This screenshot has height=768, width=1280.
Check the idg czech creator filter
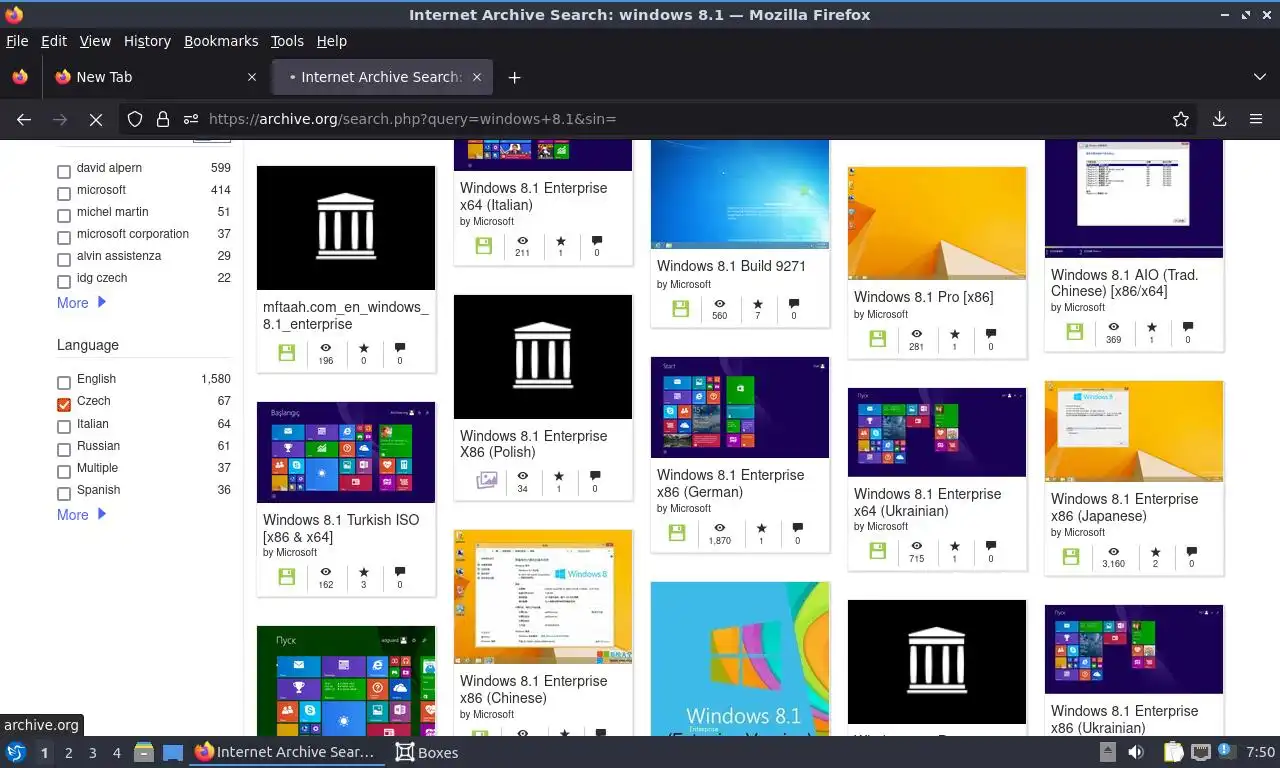[x=64, y=281]
